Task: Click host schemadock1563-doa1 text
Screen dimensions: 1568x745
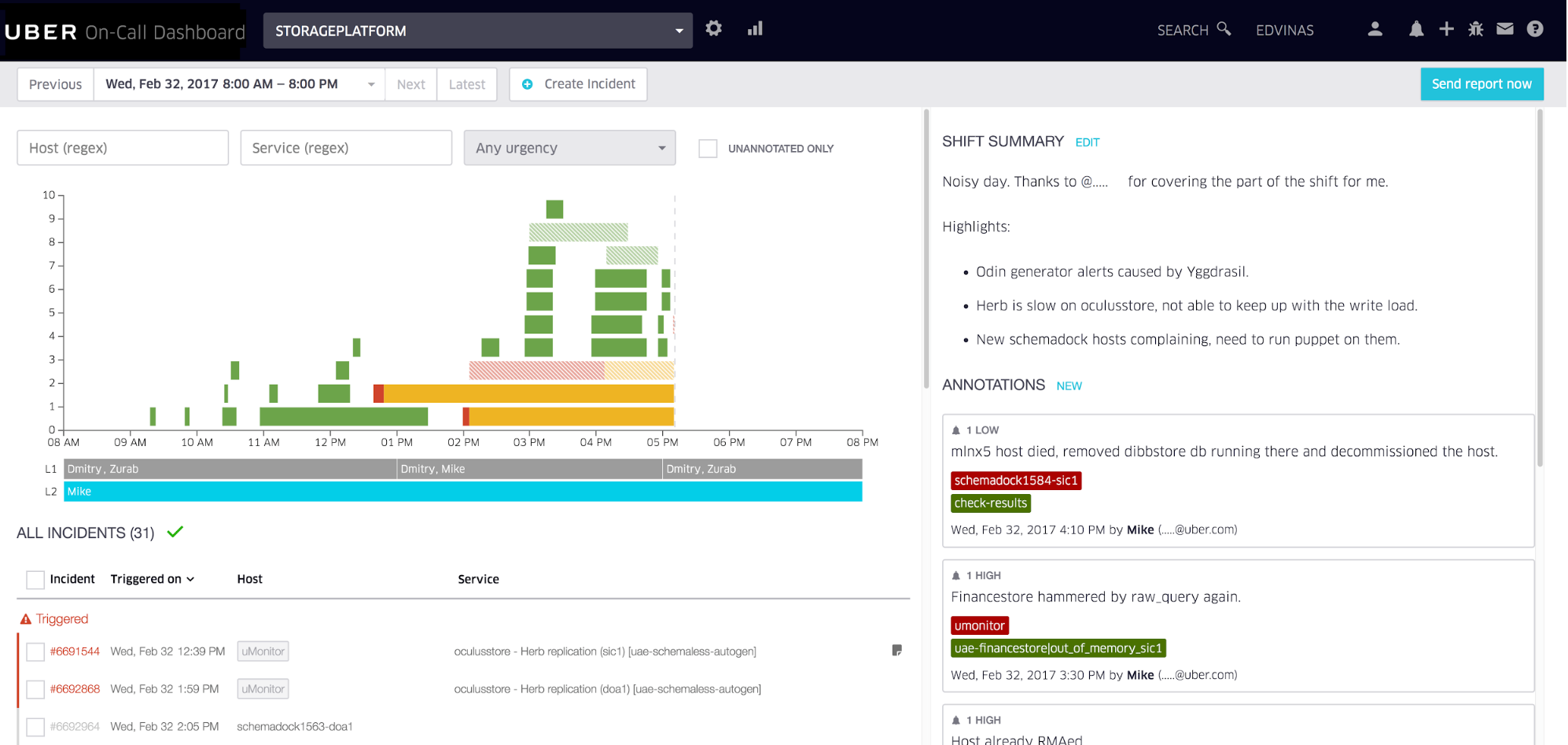Action: [295, 727]
